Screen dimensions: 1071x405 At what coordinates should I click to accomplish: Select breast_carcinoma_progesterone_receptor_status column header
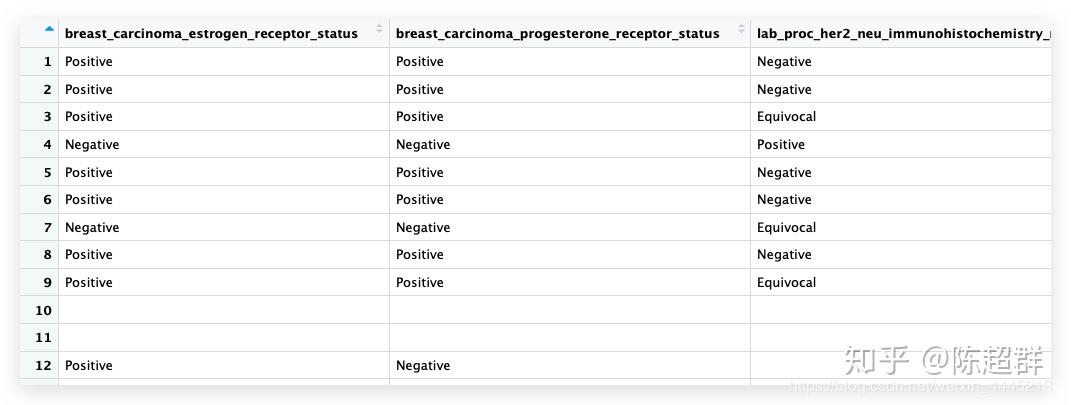(557, 34)
